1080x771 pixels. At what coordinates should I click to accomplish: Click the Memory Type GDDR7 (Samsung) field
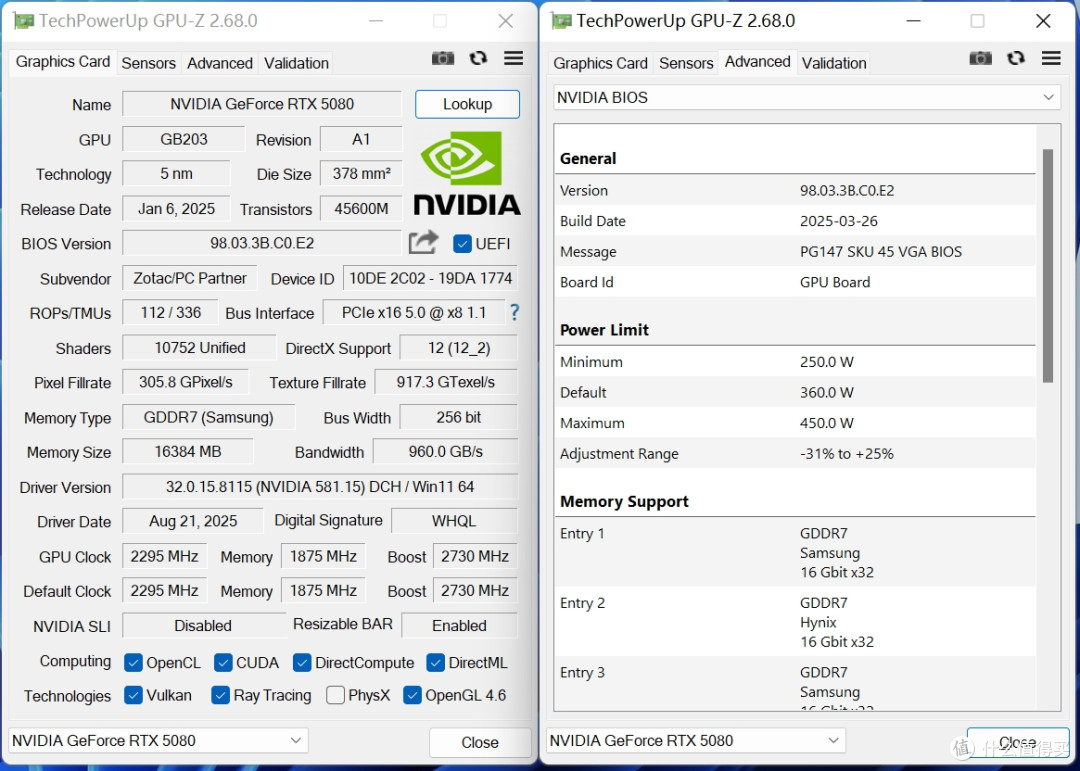[x=208, y=418]
